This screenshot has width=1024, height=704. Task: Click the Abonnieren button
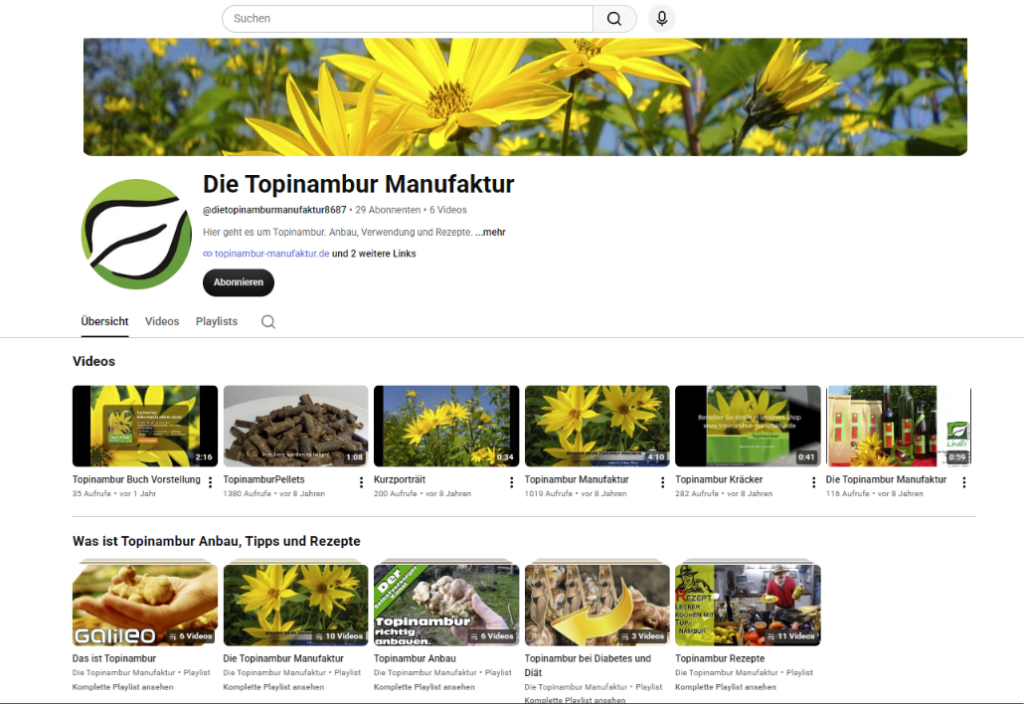[x=238, y=282]
